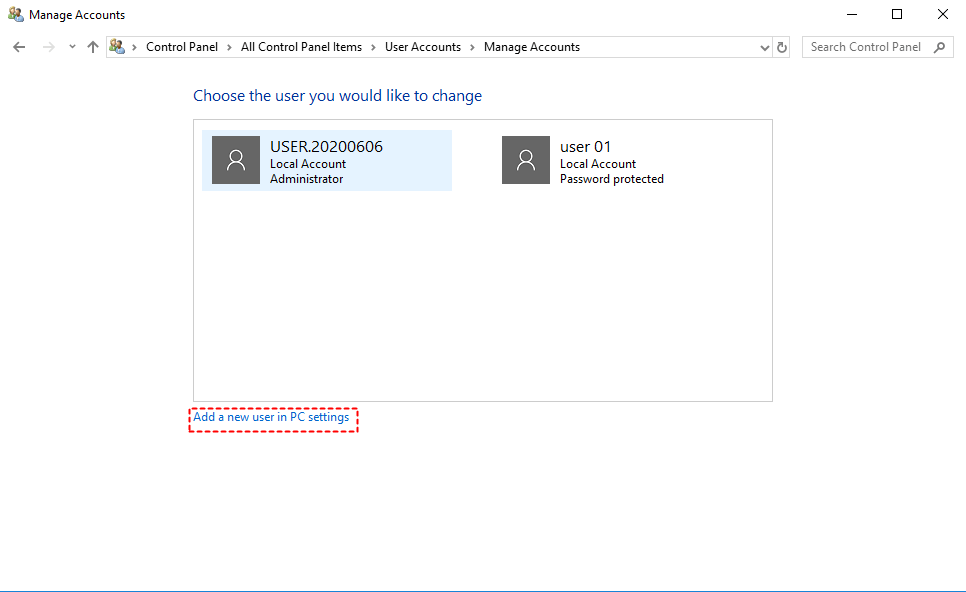Expand chevron before Control Panel breadcrumb
This screenshot has width=966, height=592.
tap(134, 47)
